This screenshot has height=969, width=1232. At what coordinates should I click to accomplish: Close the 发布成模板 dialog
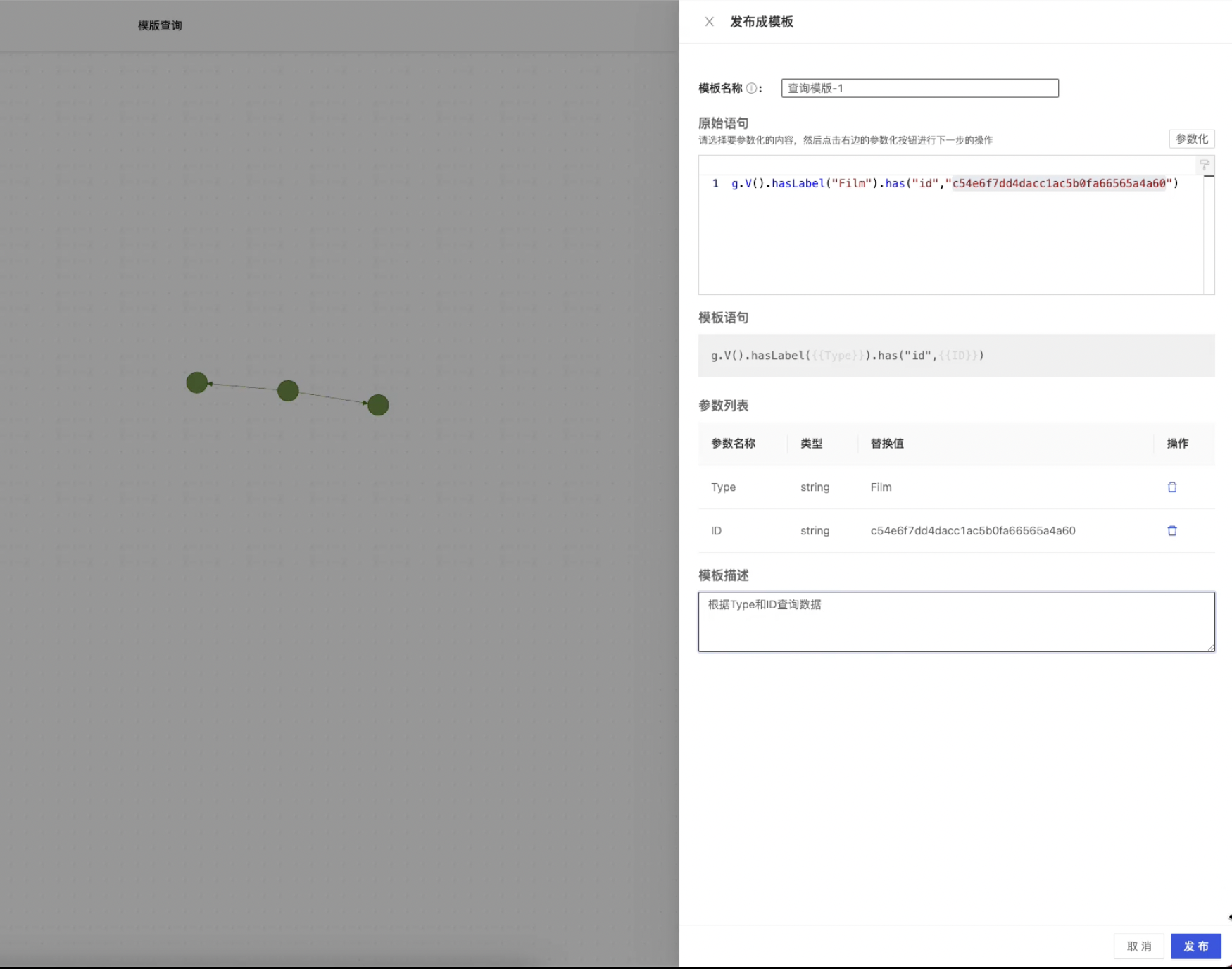[709, 22]
